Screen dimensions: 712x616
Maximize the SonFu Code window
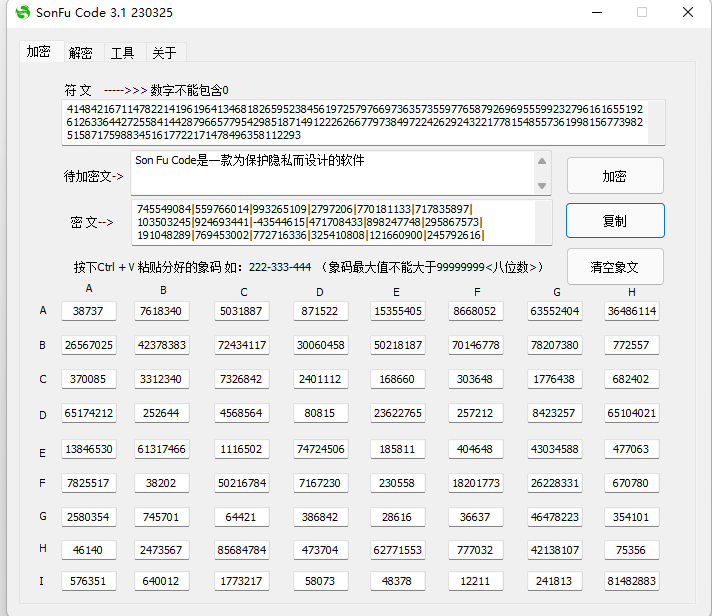pos(642,13)
